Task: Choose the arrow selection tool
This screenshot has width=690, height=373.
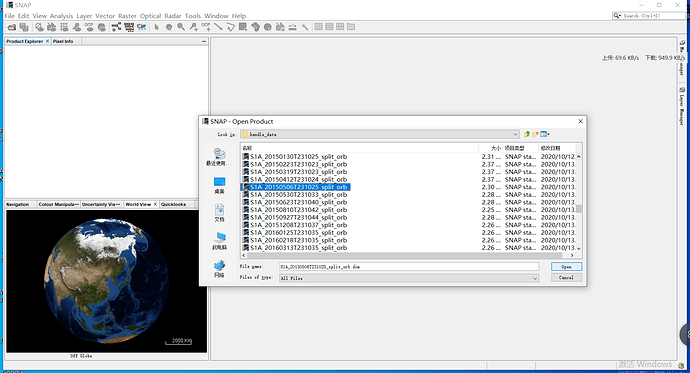Action: [x=156, y=27]
